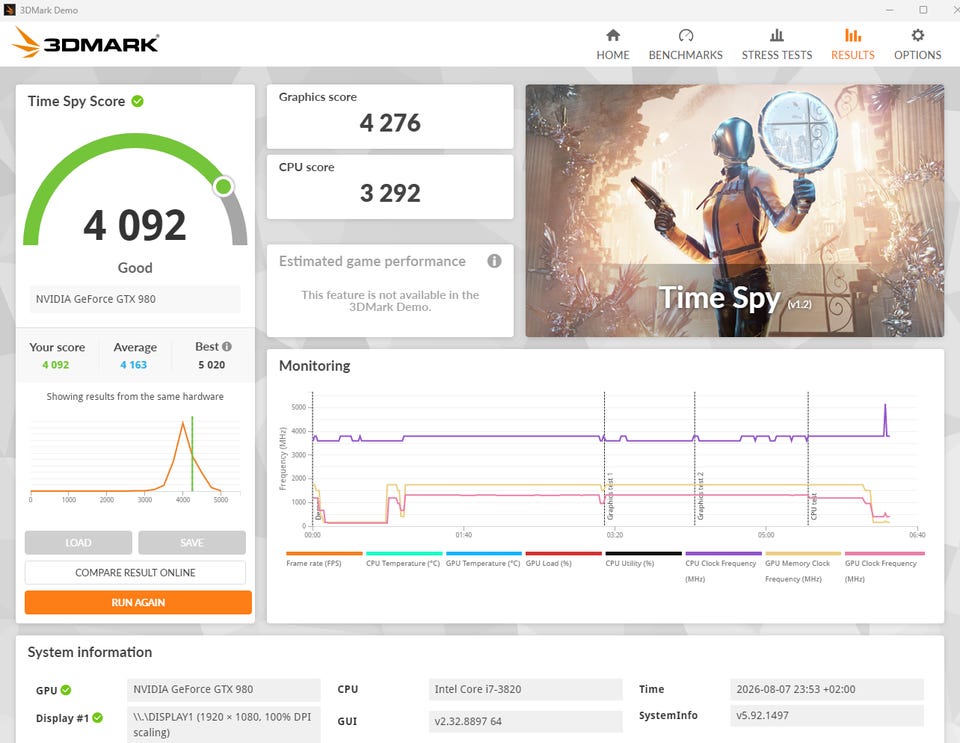
Task: Click the RUN AGAIN button
Action: (x=138, y=602)
